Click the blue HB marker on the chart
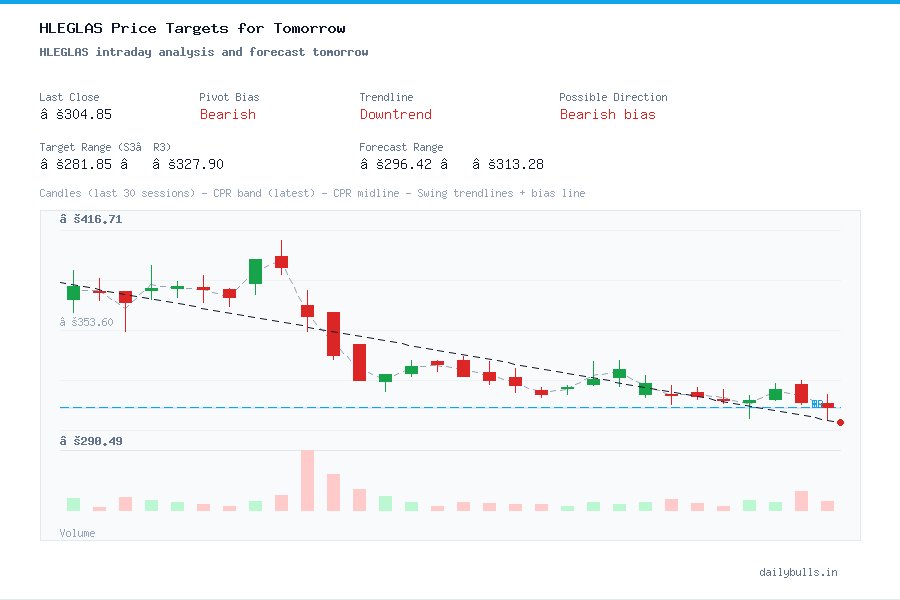This screenshot has width=900, height=600. [817, 404]
